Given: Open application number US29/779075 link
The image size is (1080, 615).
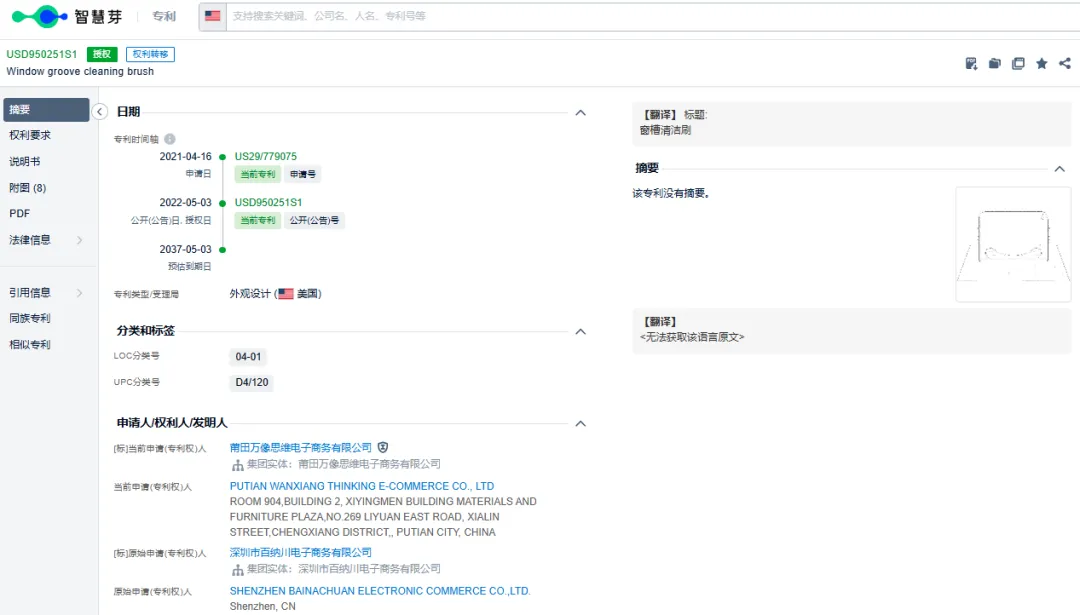Looking at the screenshot, I should pyautogui.click(x=266, y=156).
